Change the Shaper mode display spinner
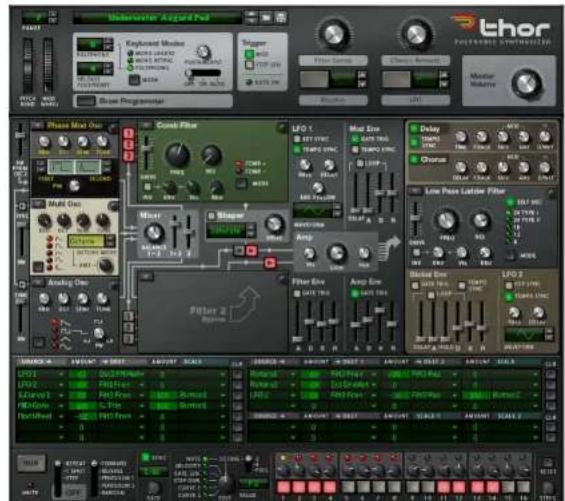 [252, 230]
